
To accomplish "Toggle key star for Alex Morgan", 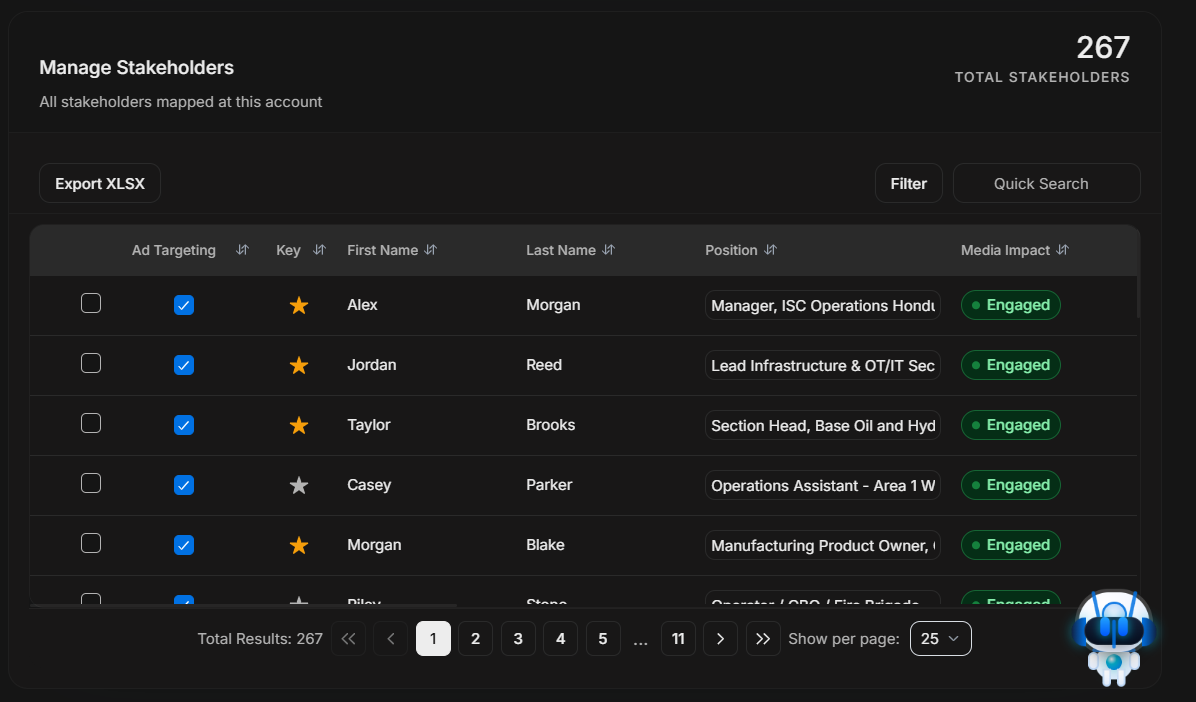I will (x=299, y=305).
